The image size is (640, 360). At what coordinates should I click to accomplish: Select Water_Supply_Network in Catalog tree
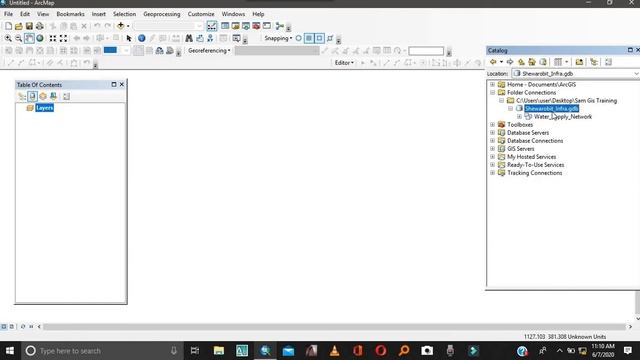pyautogui.click(x=562, y=117)
